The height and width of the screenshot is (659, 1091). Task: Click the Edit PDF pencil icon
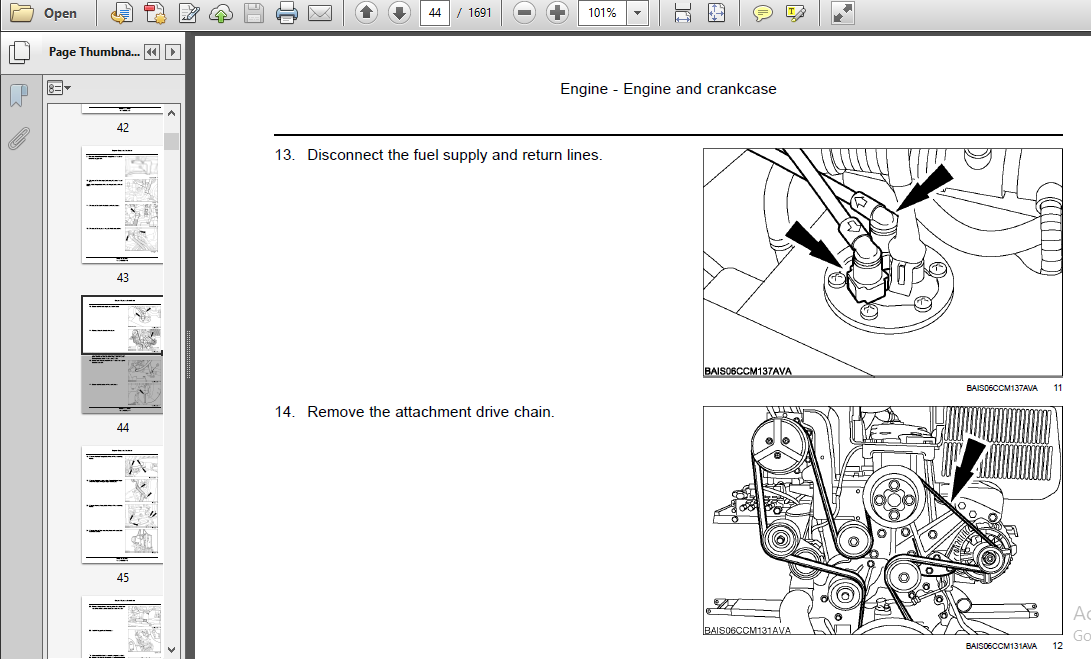[188, 13]
